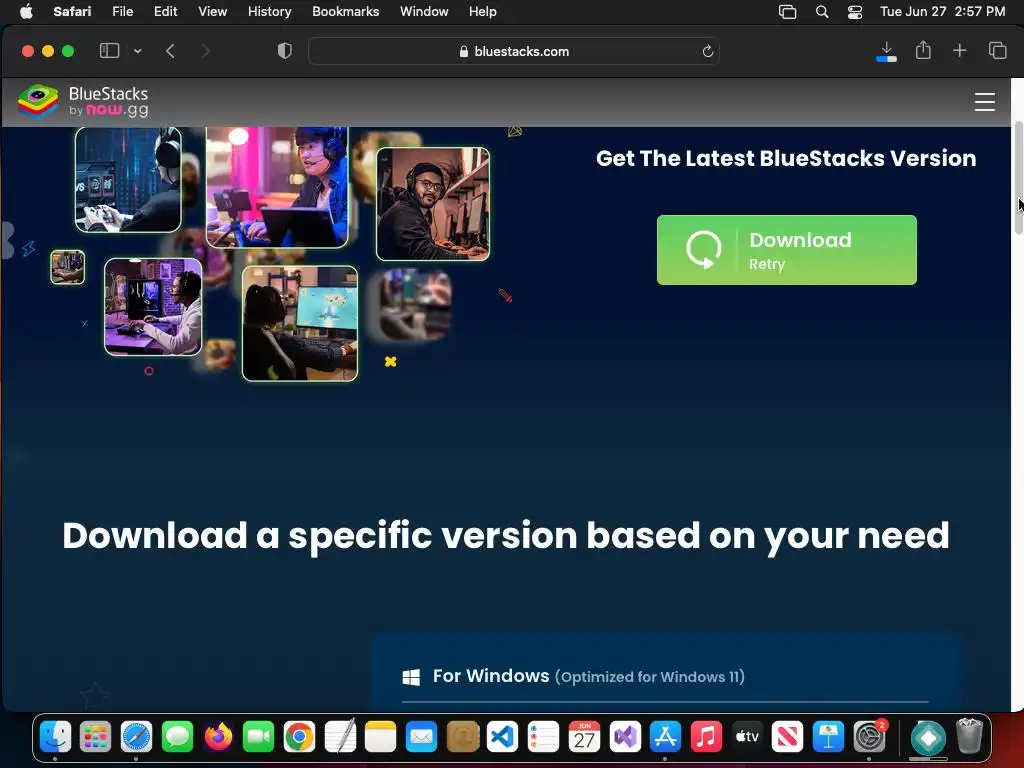1024x768 pixels.
Task: Open Contacts from the Dock
Action: [x=462, y=737]
